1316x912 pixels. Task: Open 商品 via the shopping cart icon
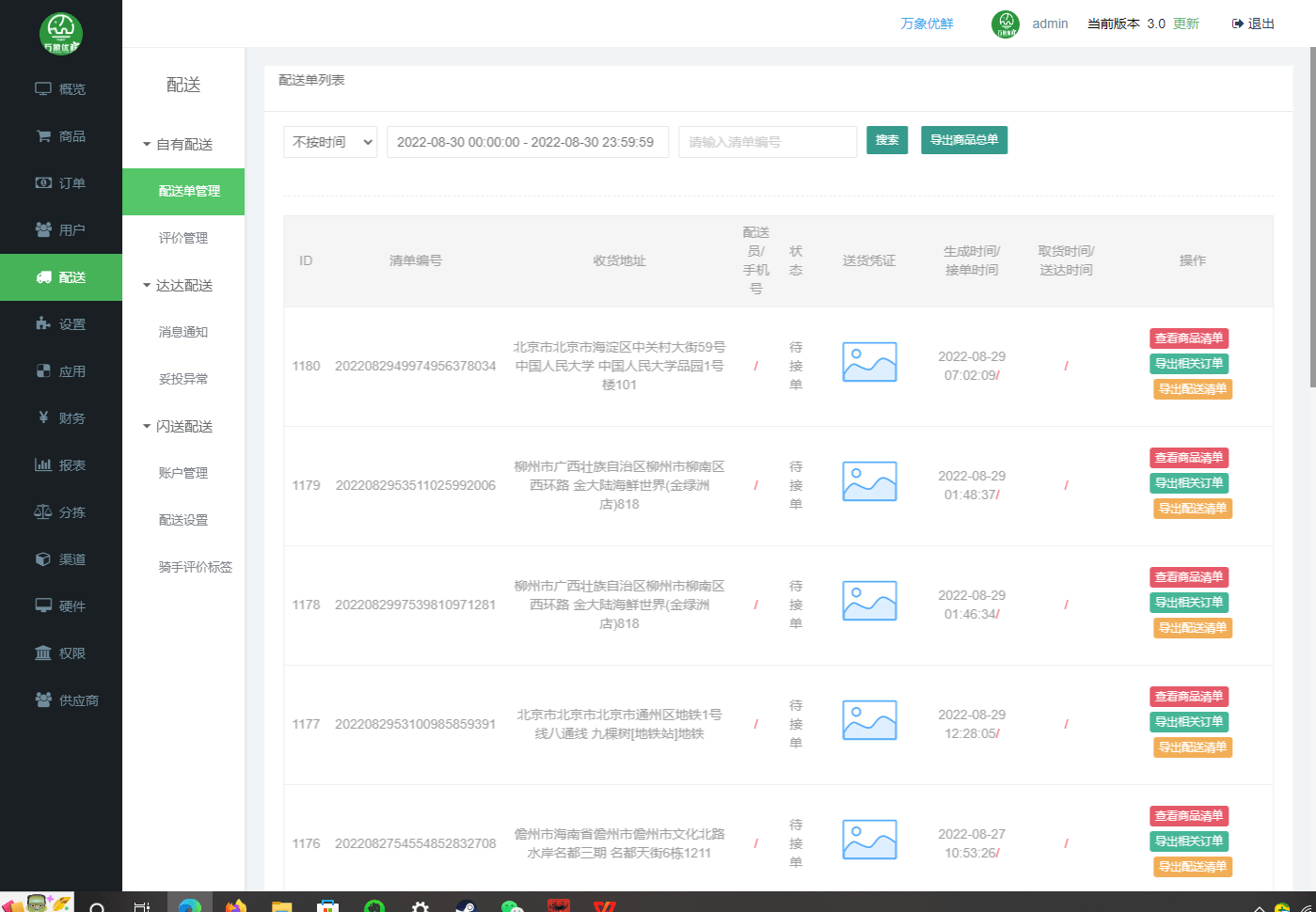(x=43, y=136)
